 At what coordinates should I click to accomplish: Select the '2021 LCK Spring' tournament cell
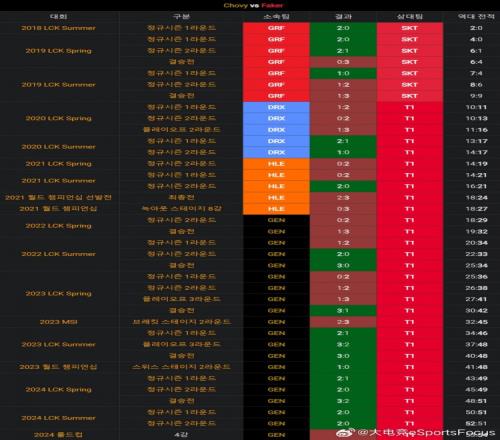(x=59, y=164)
